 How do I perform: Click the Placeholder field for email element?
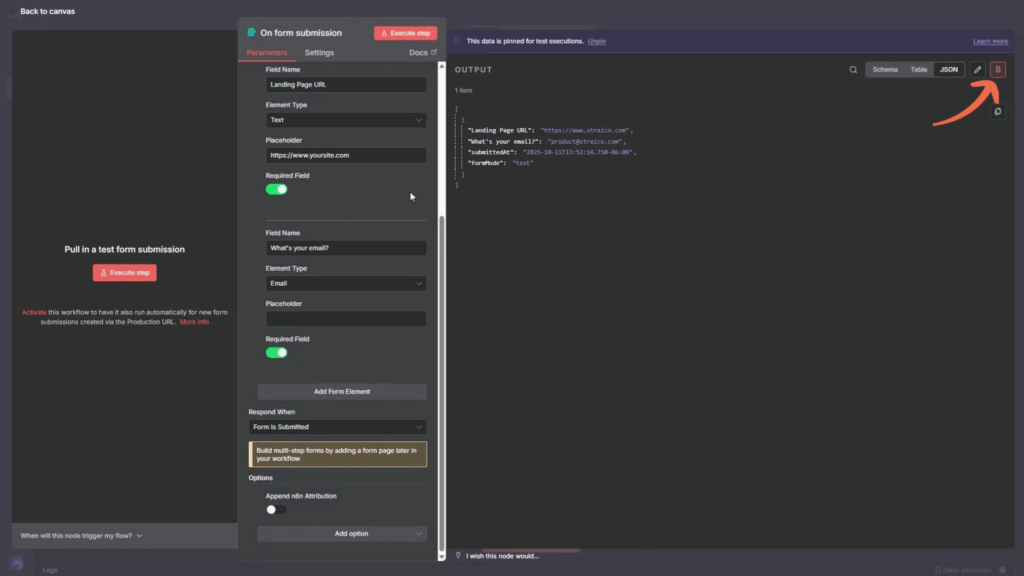[345, 319]
